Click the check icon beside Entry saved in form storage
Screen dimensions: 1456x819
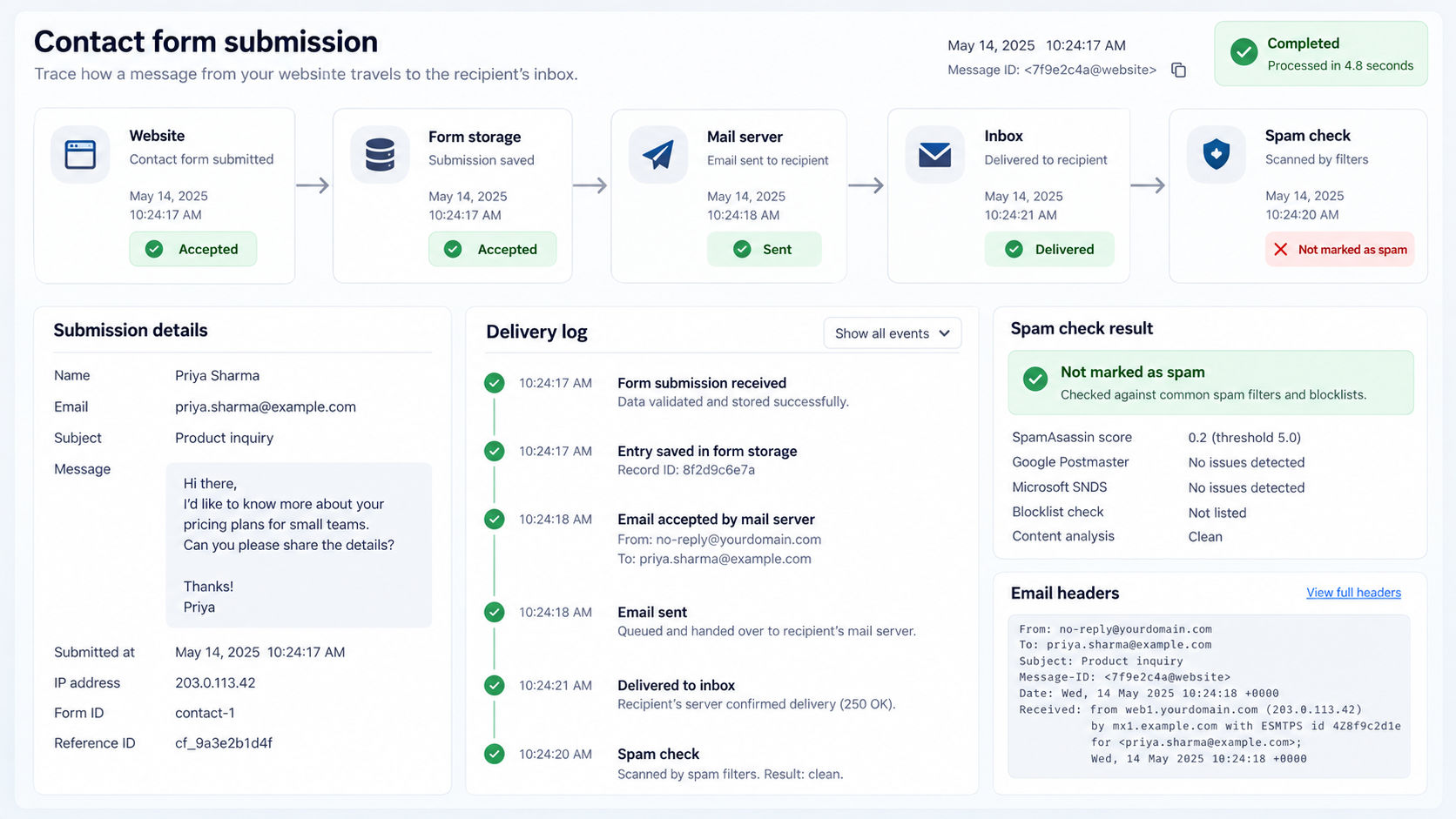coord(494,451)
